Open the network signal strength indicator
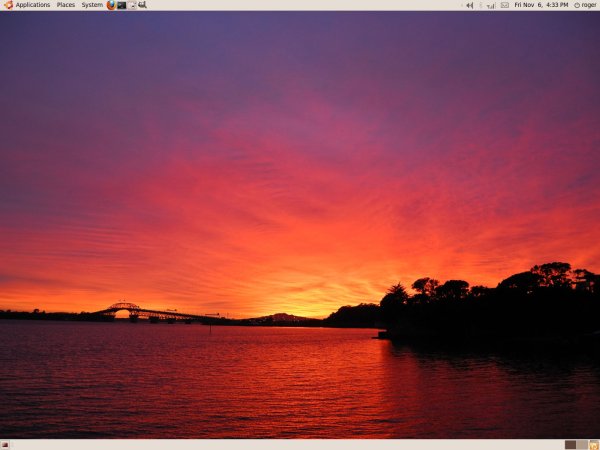The height and width of the screenshot is (450, 600). click(x=491, y=5)
